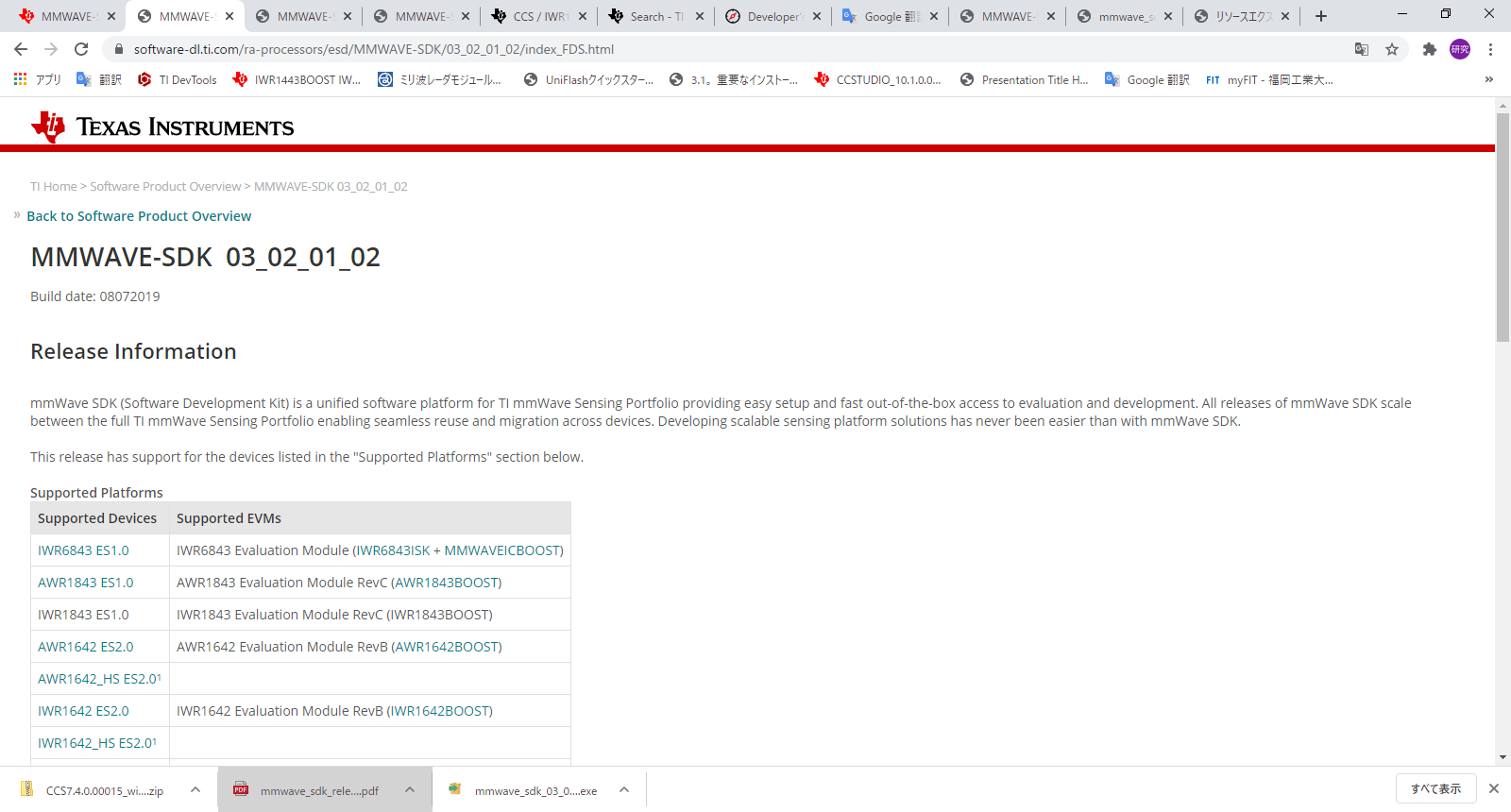Open the アプリ apps shortcut
This screenshot has width=1511, height=812.
[38, 80]
